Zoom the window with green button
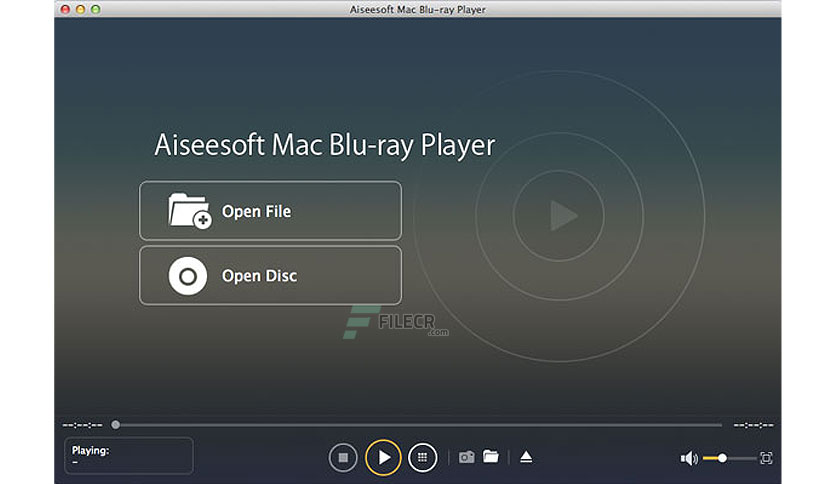This screenshot has width=836, height=484. 95,9
